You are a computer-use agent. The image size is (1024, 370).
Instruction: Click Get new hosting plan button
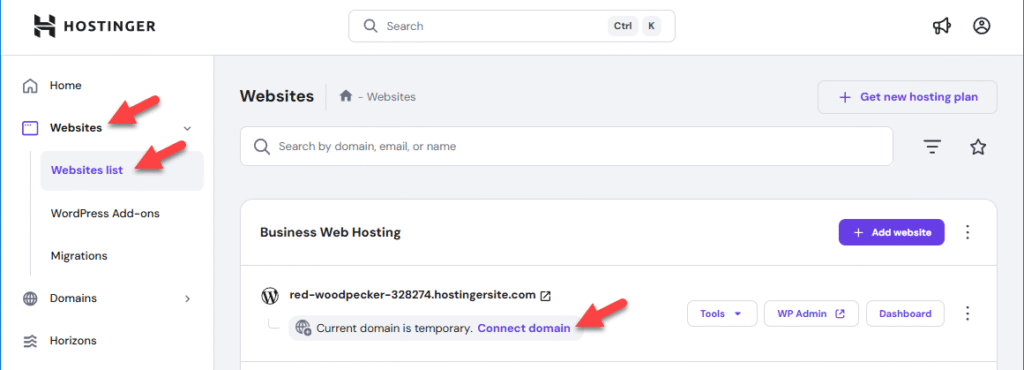coord(907,97)
